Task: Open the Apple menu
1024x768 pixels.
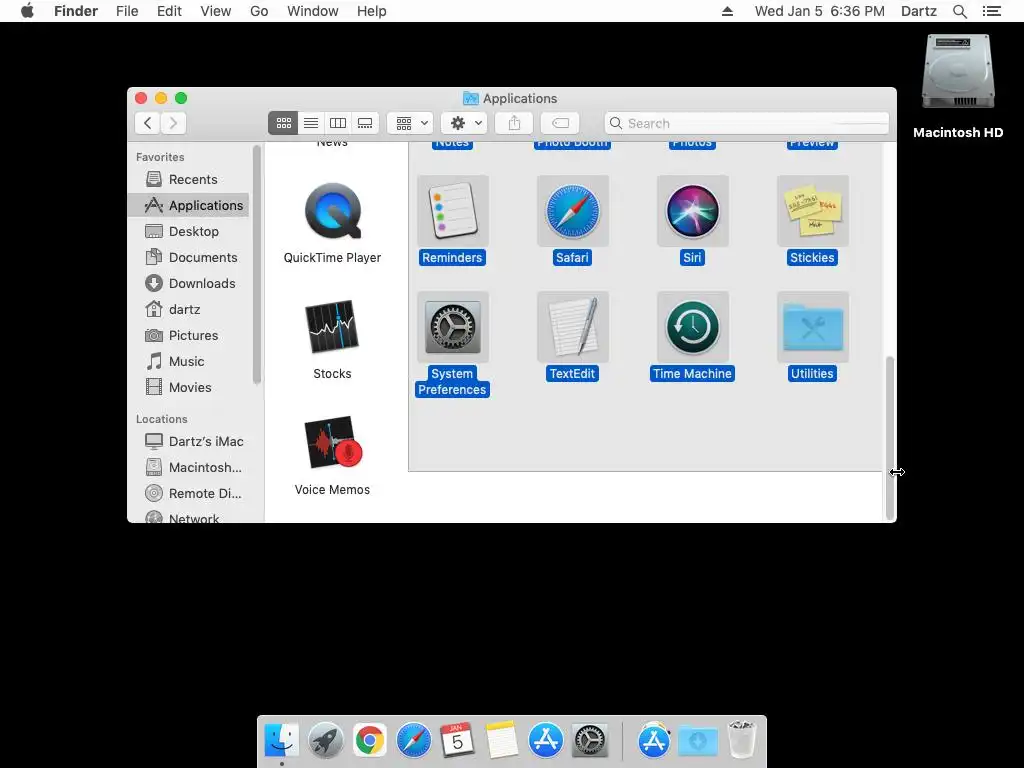Action: pyautogui.click(x=27, y=11)
